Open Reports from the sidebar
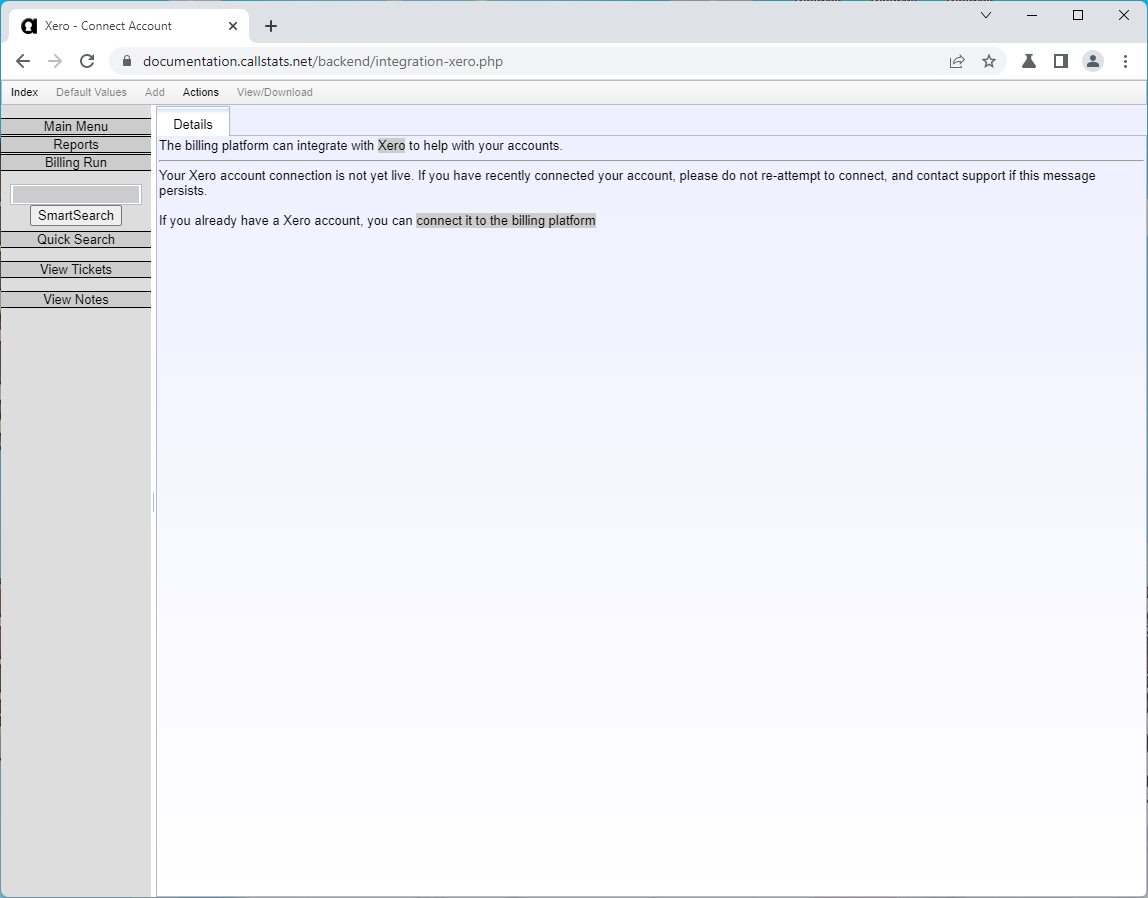The height and width of the screenshot is (898, 1148). [76, 145]
